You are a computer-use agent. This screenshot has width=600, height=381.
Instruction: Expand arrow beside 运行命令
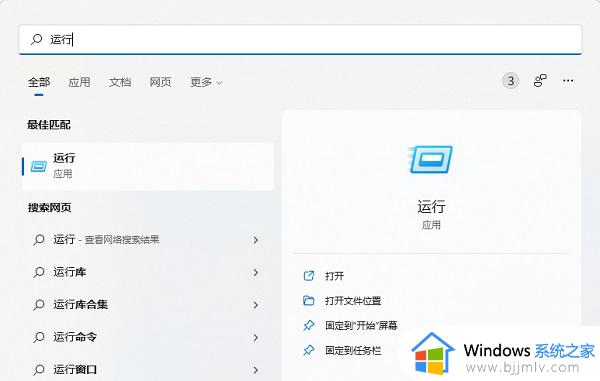click(256, 337)
